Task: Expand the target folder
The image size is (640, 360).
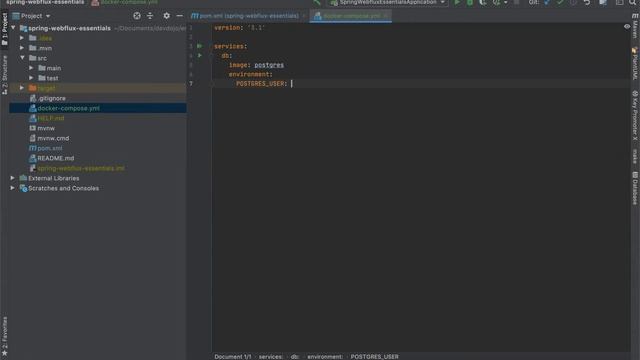Action: tap(22, 88)
